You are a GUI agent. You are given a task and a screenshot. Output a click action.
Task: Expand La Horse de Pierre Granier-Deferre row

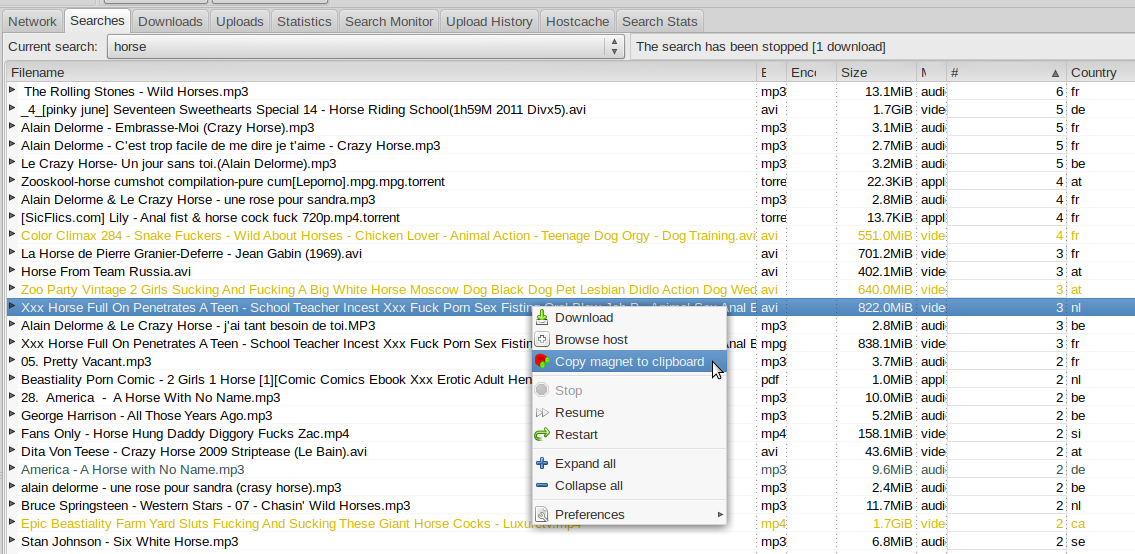pyautogui.click(x=12, y=253)
